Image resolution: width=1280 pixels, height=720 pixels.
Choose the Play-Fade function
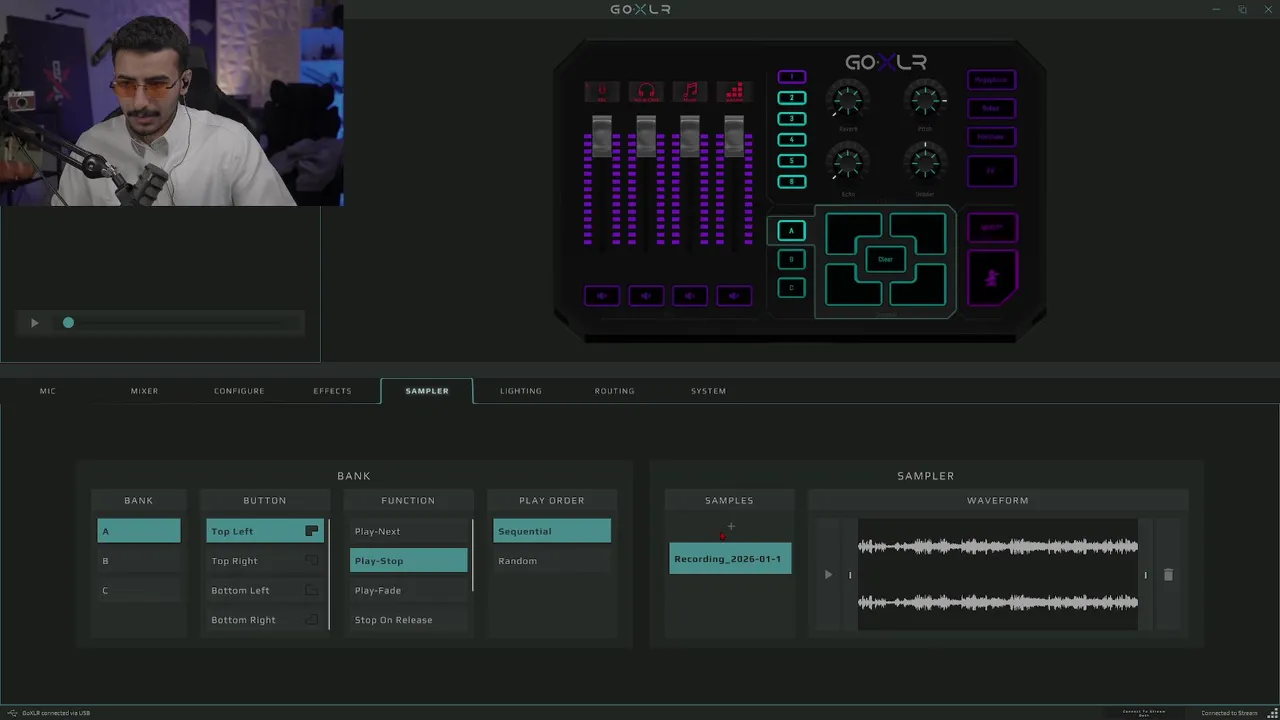[x=409, y=590]
